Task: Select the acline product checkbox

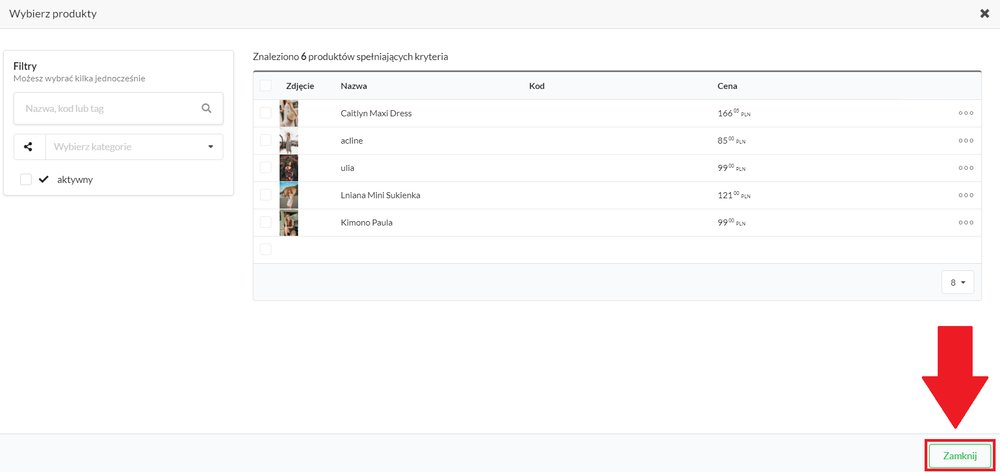Action: [x=265, y=140]
